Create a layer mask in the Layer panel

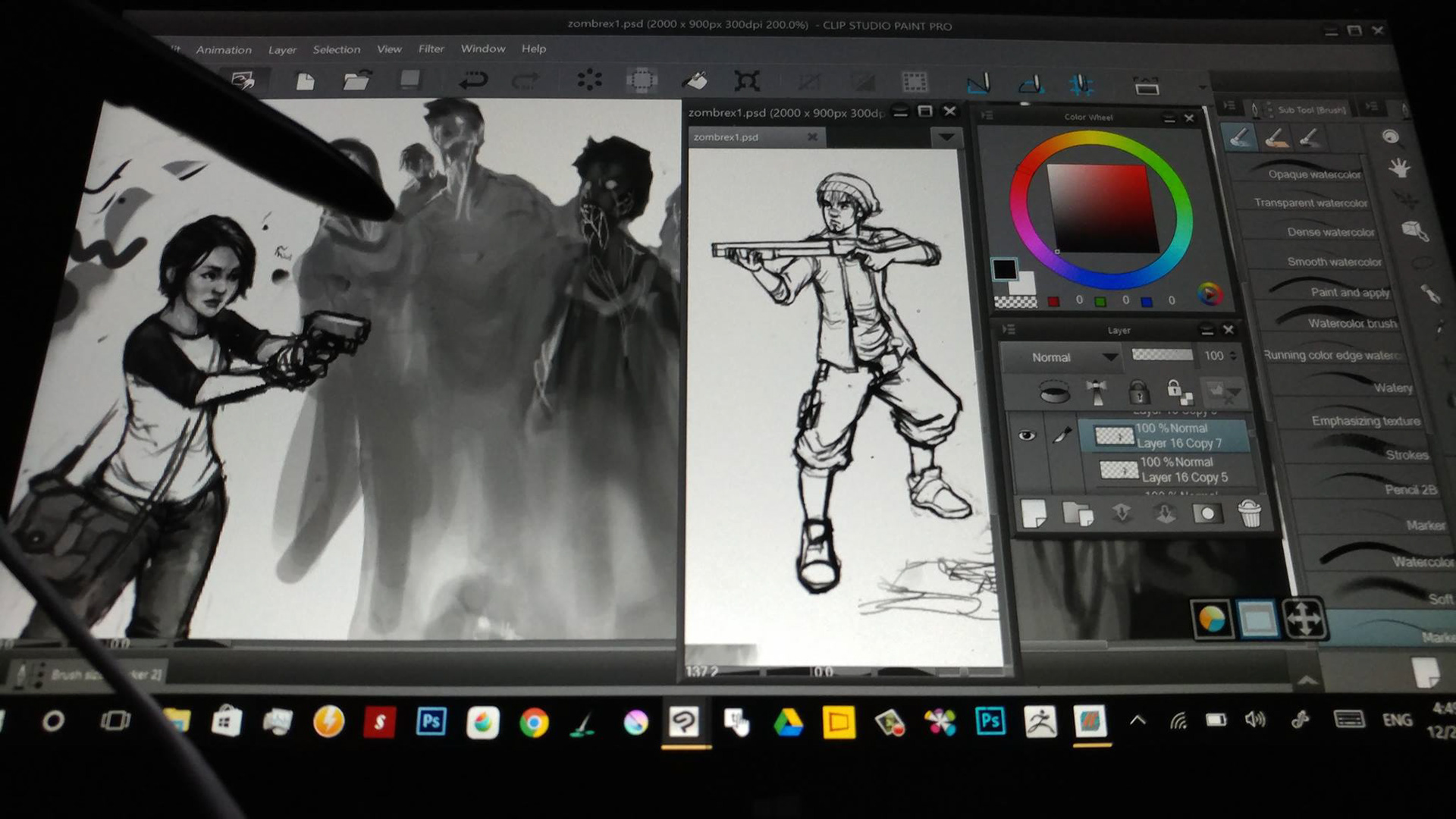click(x=1207, y=514)
